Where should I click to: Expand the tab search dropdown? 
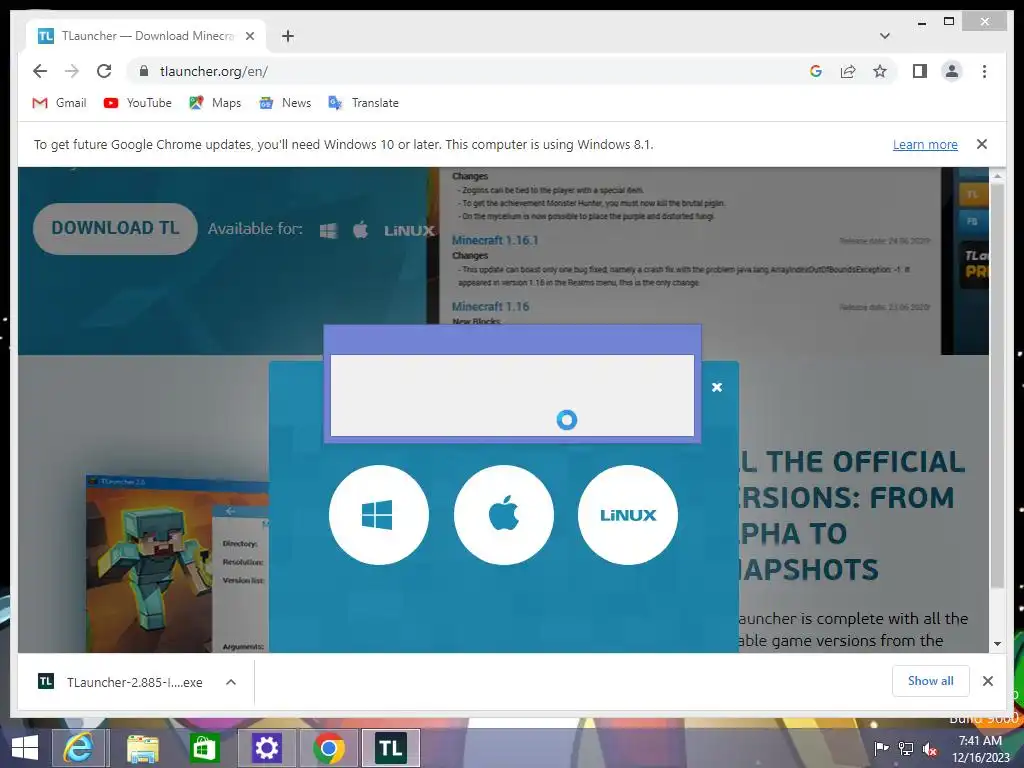tap(885, 36)
